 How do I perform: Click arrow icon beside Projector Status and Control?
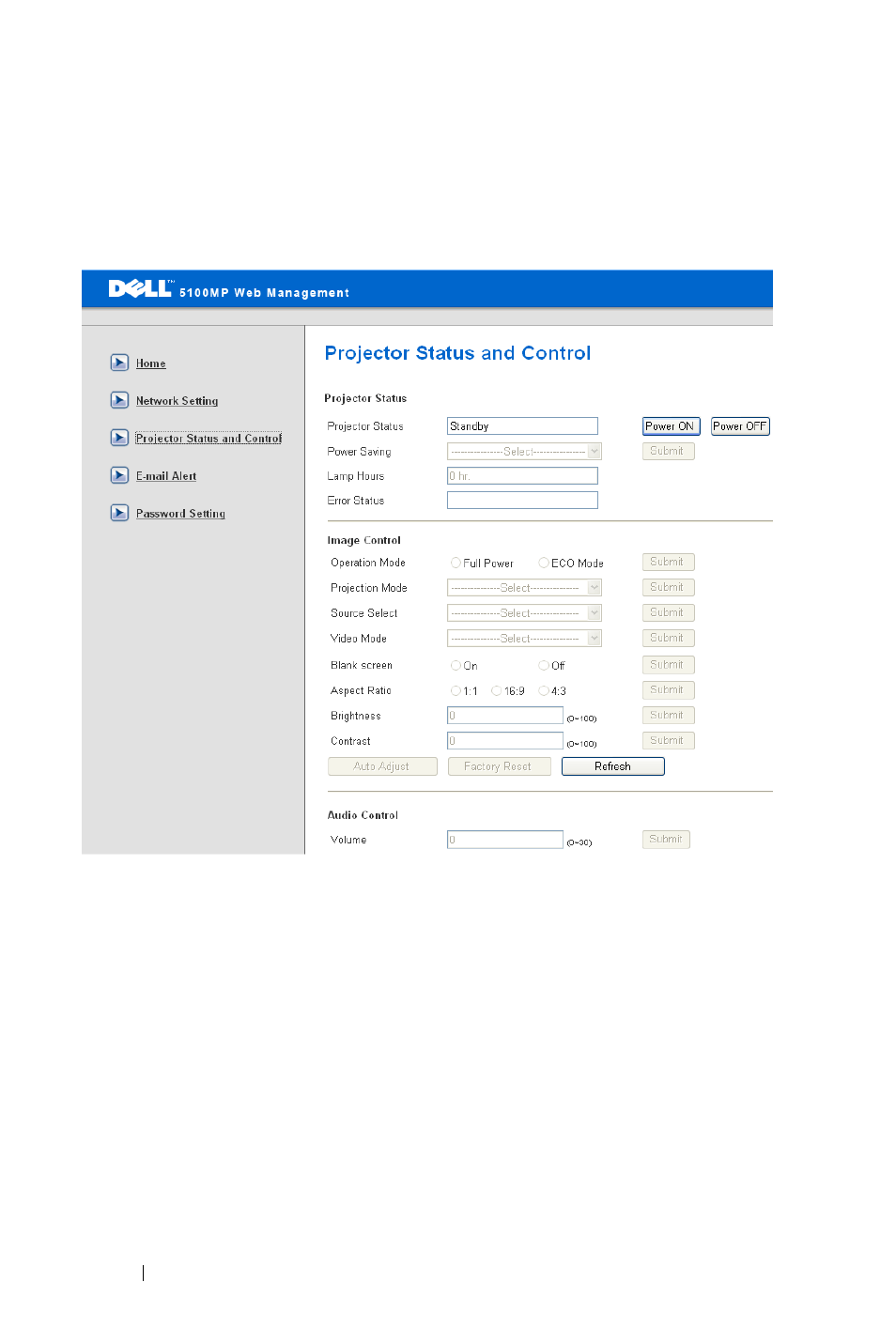tap(119, 438)
